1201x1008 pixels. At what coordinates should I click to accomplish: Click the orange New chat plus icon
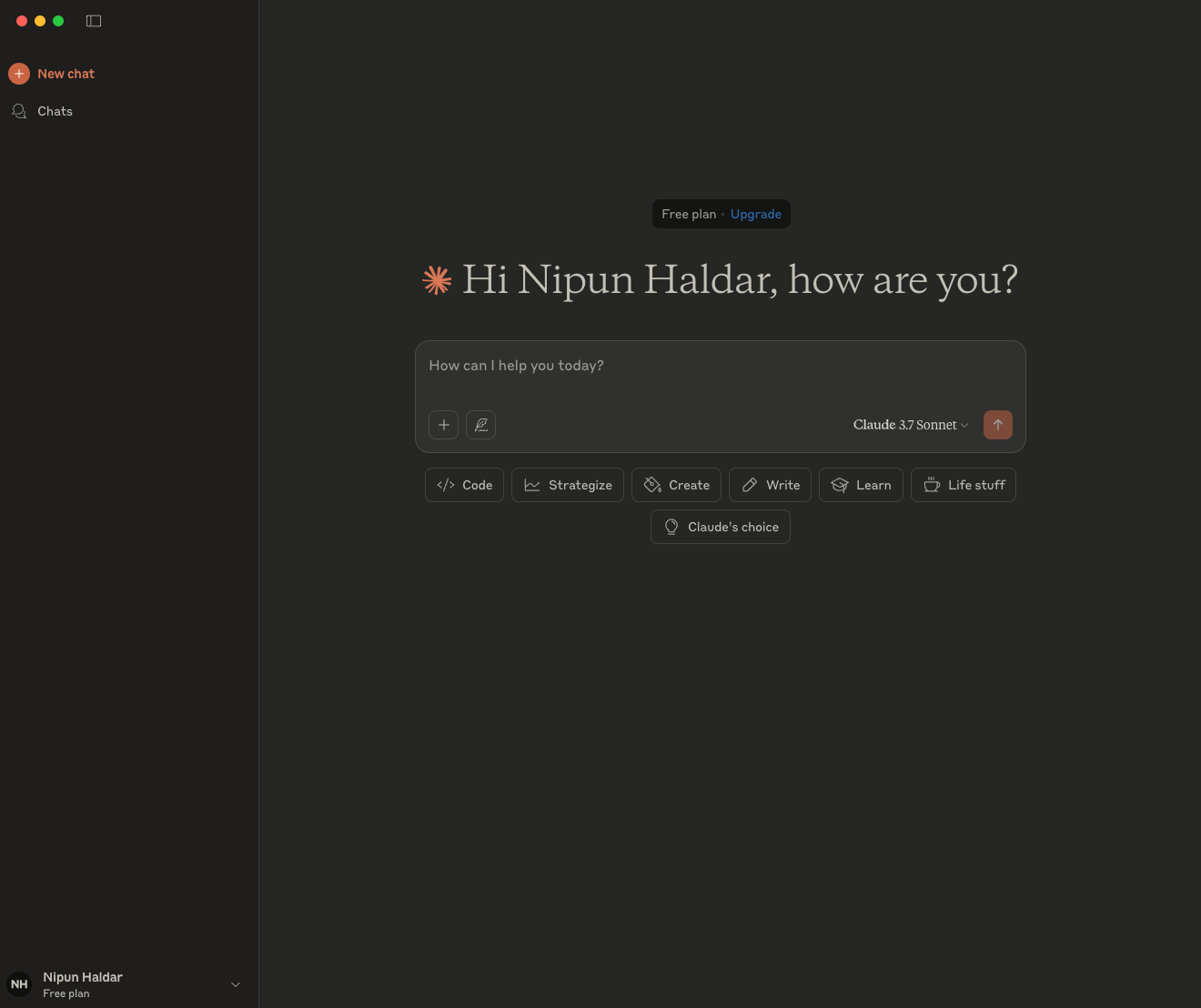pos(19,74)
